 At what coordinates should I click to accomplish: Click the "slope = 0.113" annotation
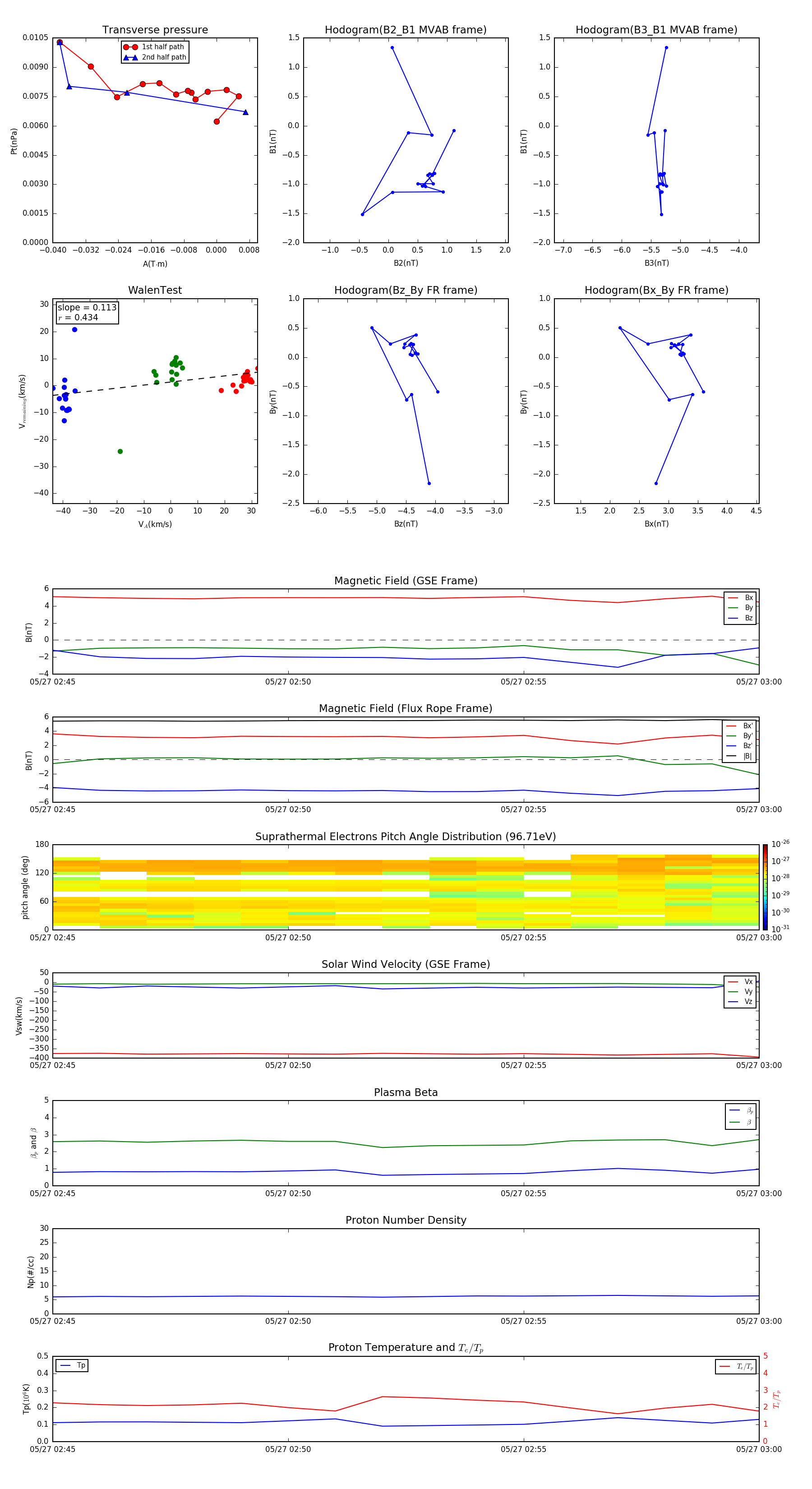click(x=87, y=308)
